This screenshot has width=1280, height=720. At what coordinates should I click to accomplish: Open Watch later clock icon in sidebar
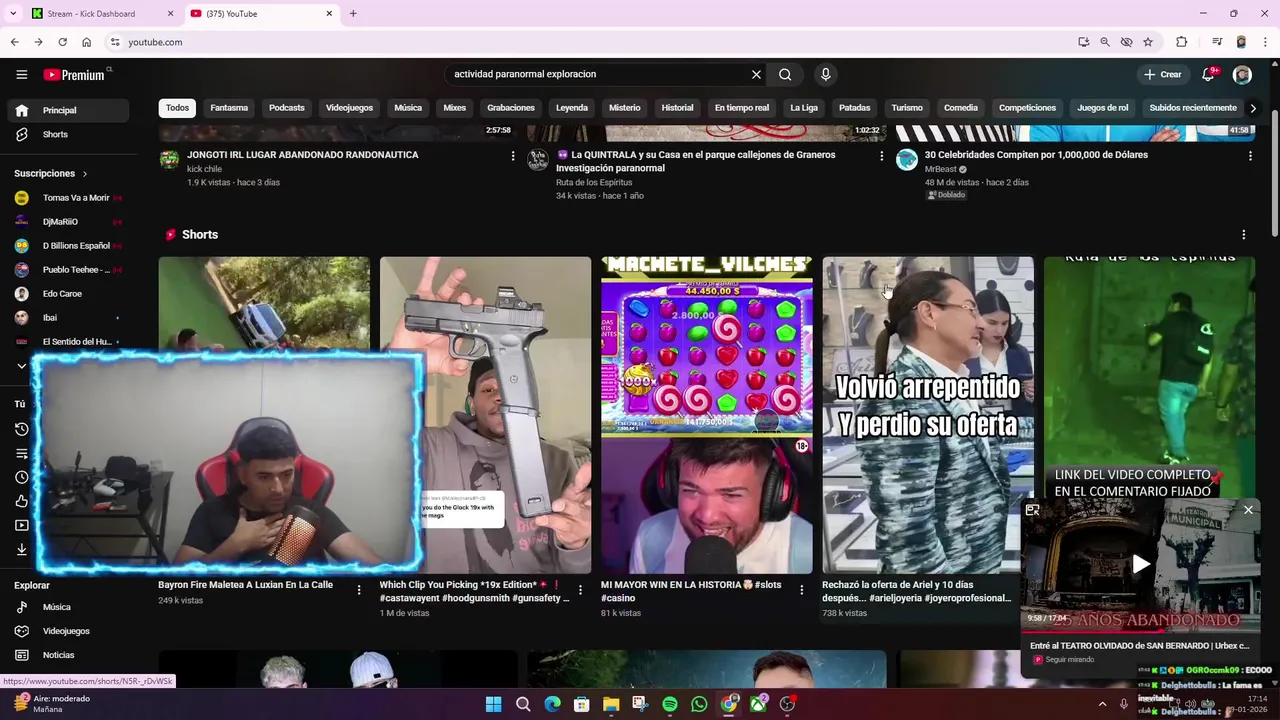tap(22, 477)
